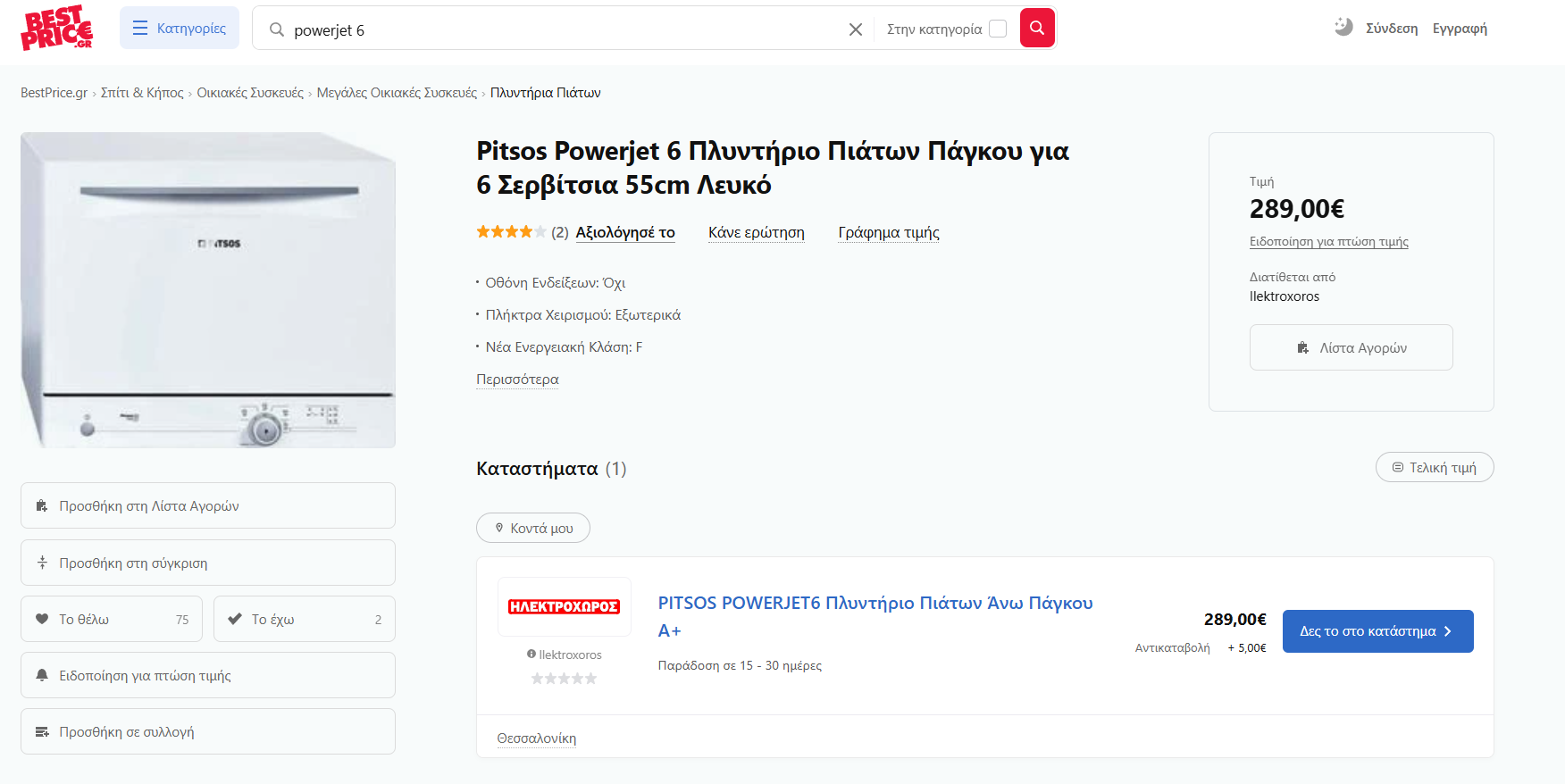Open Πλυντήρια Πιάτων breadcrumb

545,93
